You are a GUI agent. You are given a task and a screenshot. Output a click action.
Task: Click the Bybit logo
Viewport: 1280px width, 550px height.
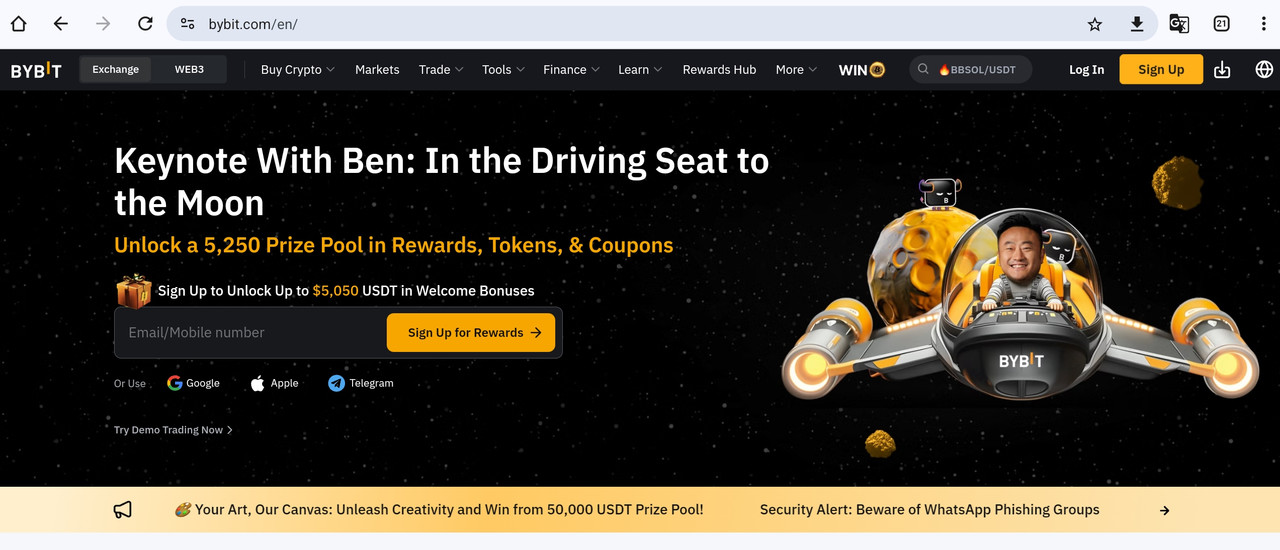click(x=36, y=70)
